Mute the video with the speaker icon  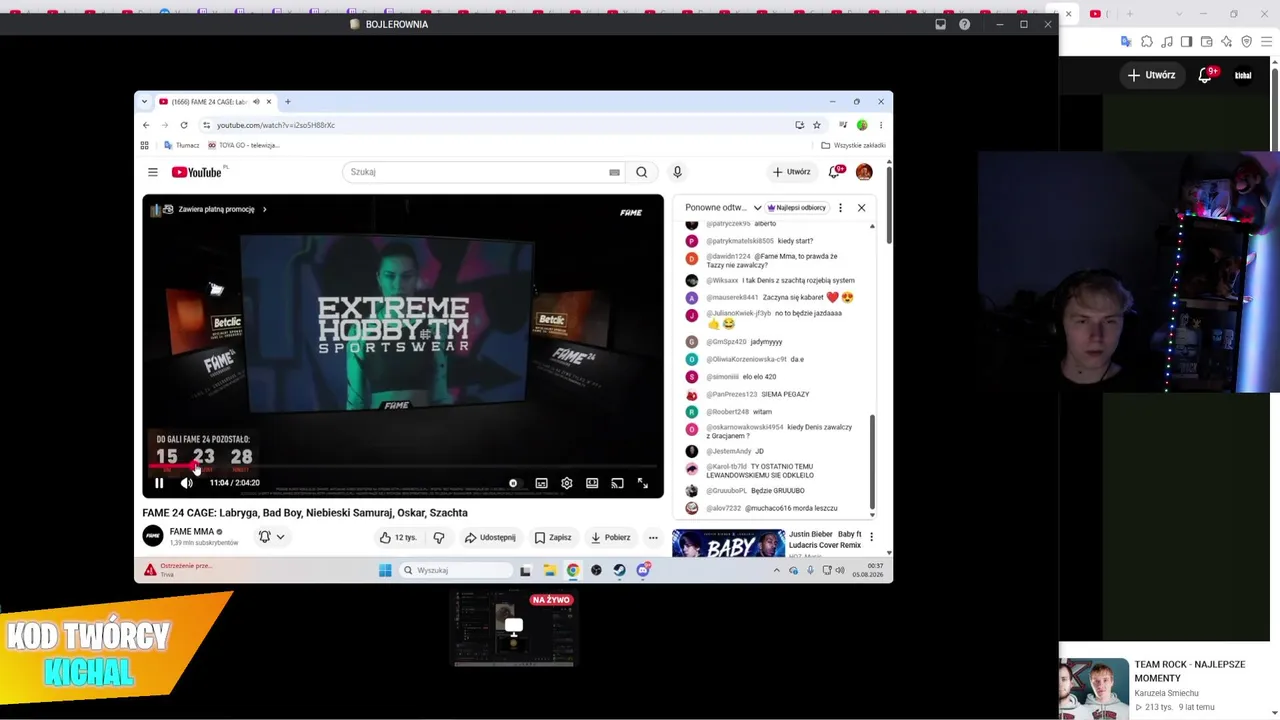point(186,483)
